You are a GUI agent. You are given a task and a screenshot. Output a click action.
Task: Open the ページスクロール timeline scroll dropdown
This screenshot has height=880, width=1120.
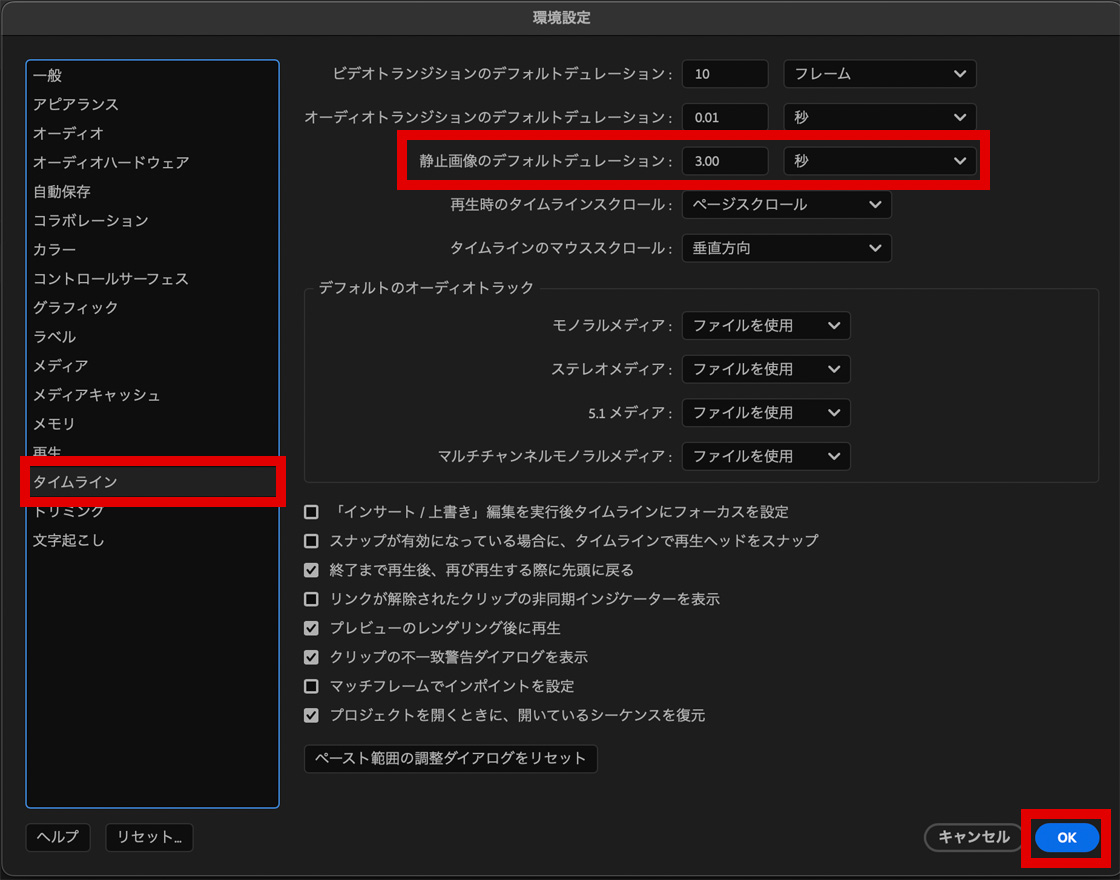[786, 204]
